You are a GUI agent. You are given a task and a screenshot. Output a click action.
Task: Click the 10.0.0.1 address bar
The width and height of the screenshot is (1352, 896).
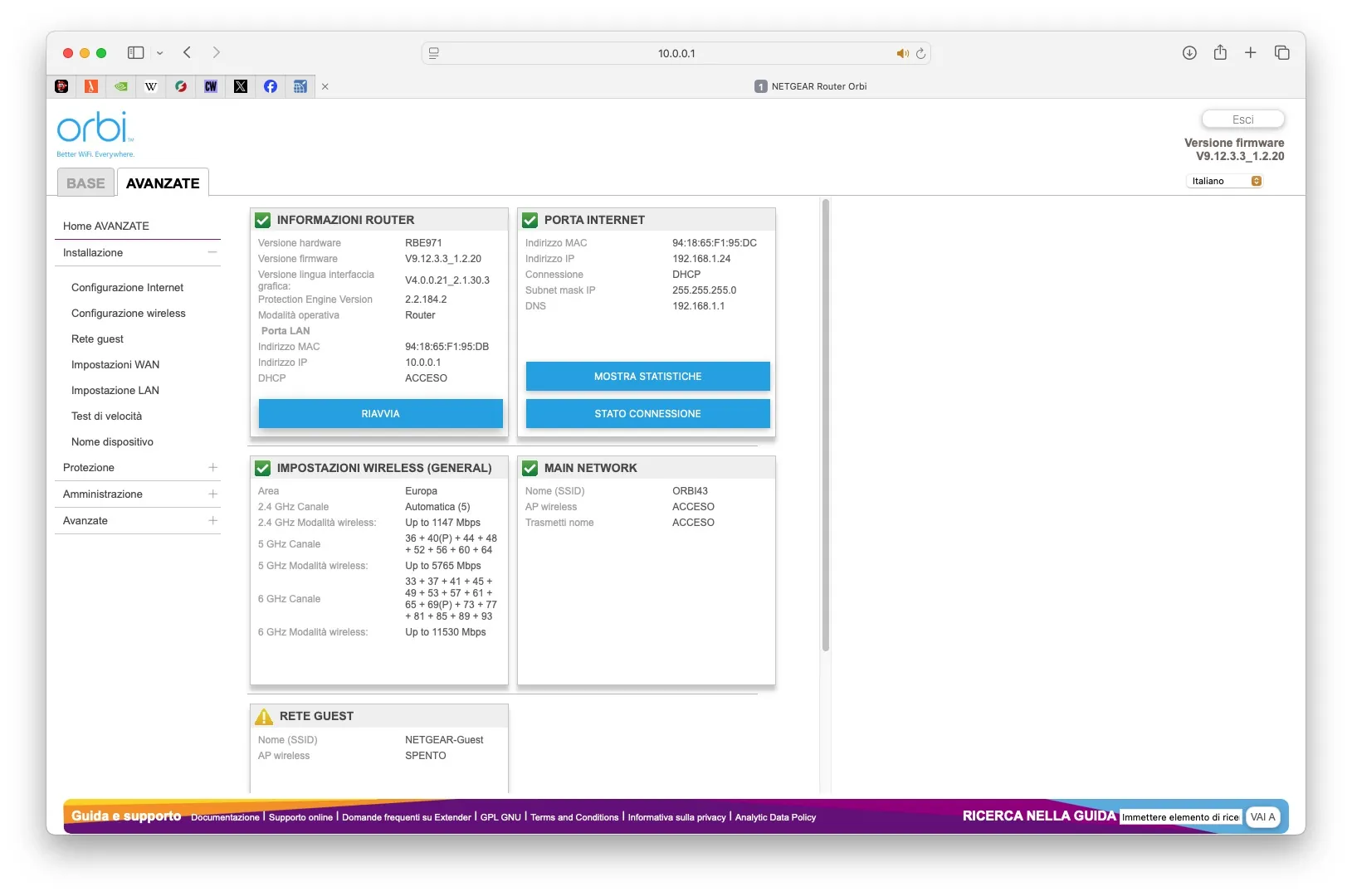coord(676,53)
